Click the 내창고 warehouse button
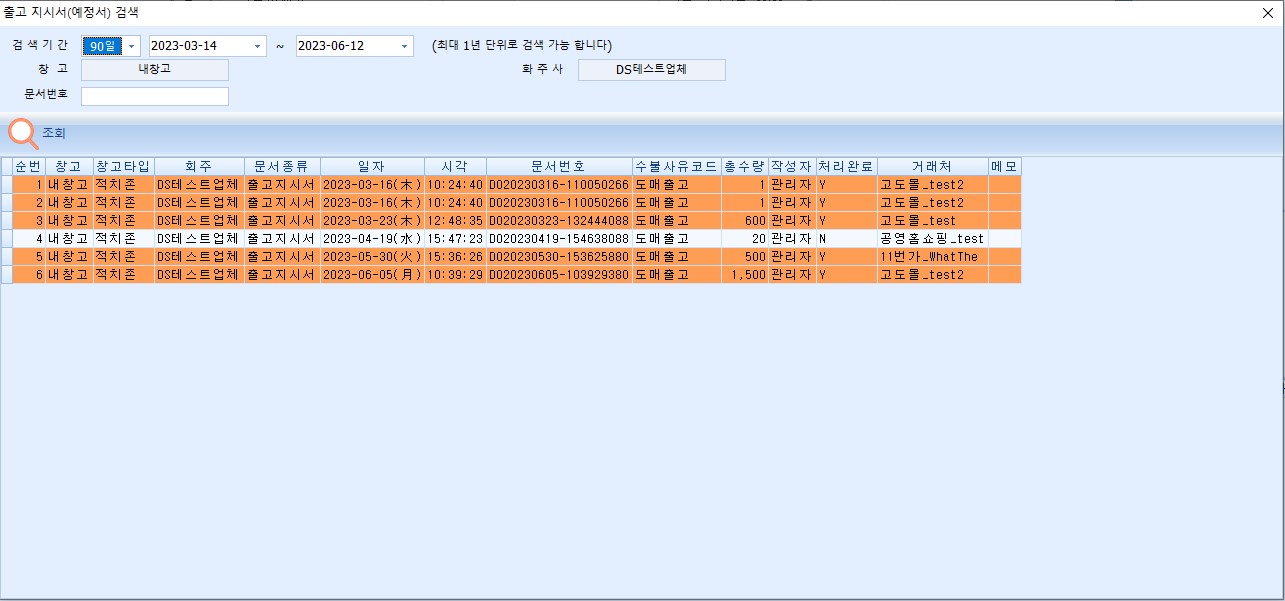The image size is (1285, 601). pos(154,70)
